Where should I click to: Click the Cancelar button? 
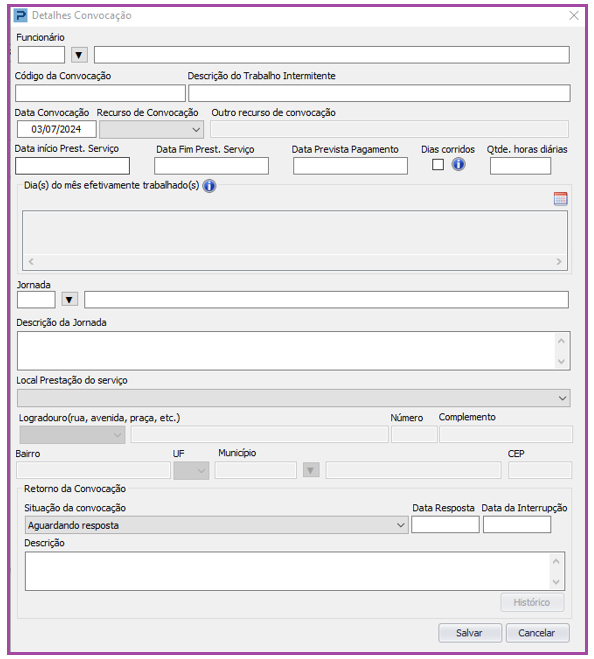(537, 633)
